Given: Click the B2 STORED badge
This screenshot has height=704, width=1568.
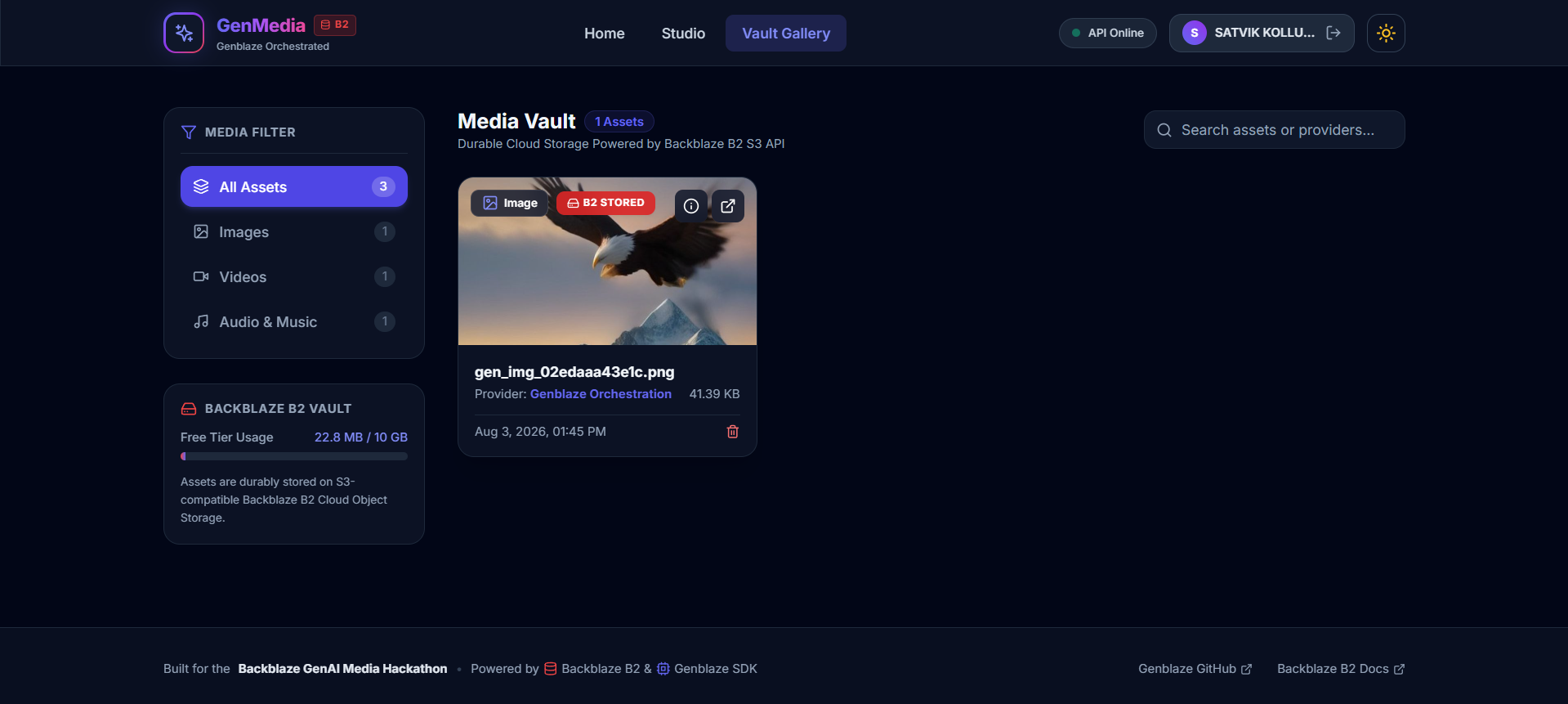Looking at the screenshot, I should coord(605,203).
